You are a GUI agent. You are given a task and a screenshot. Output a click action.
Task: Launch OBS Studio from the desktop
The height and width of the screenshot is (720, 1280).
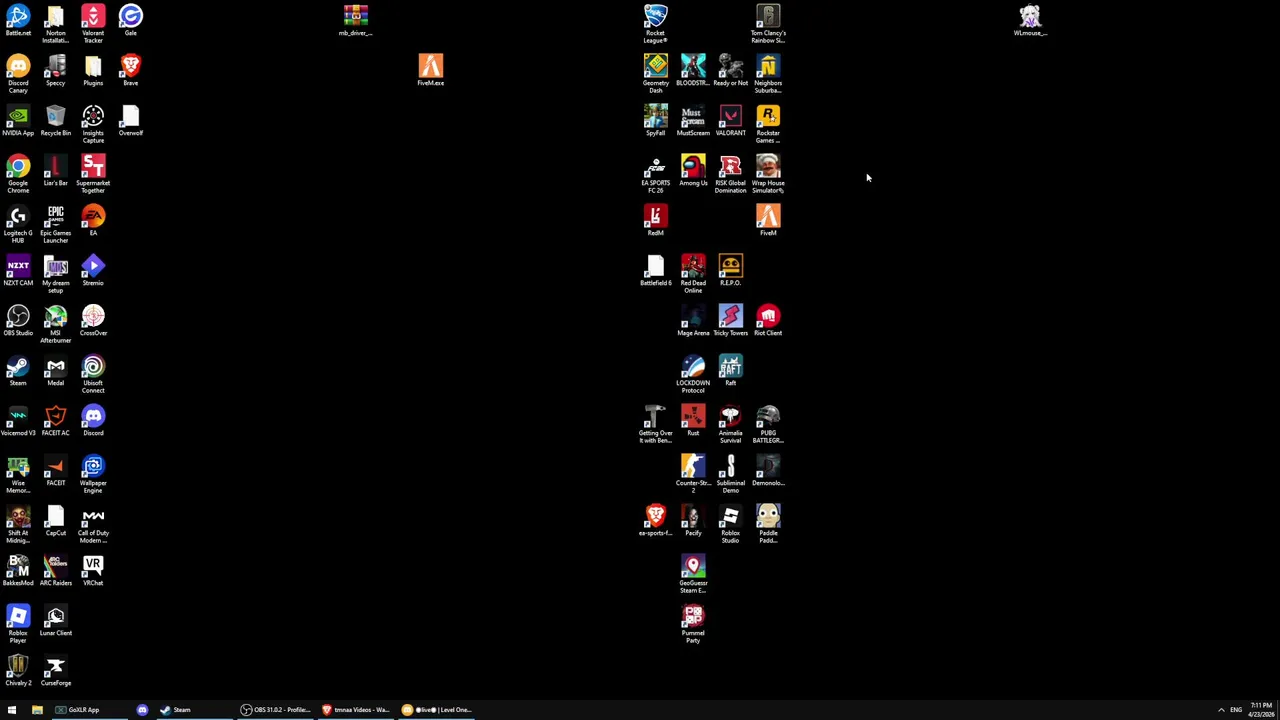[18, 321]
